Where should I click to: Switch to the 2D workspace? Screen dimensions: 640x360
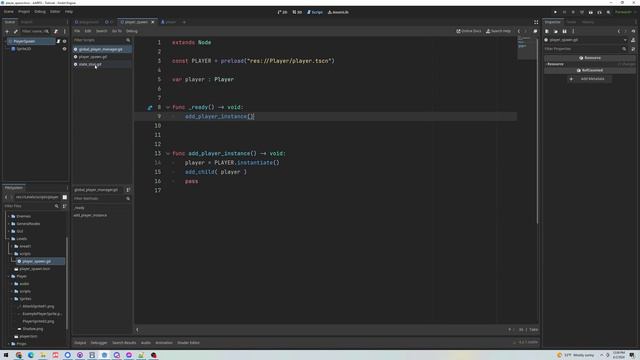pyautogui.click(x=282, y=12)
